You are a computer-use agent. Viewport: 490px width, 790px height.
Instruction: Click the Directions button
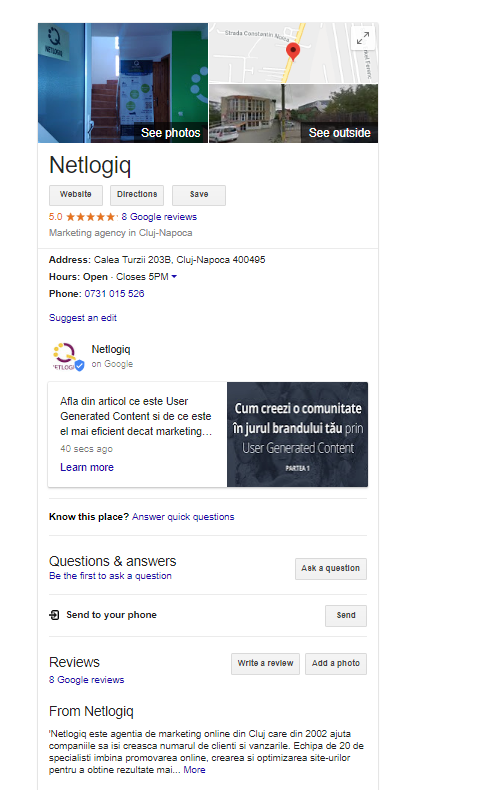pyautogui.click(x=137, y=195)
